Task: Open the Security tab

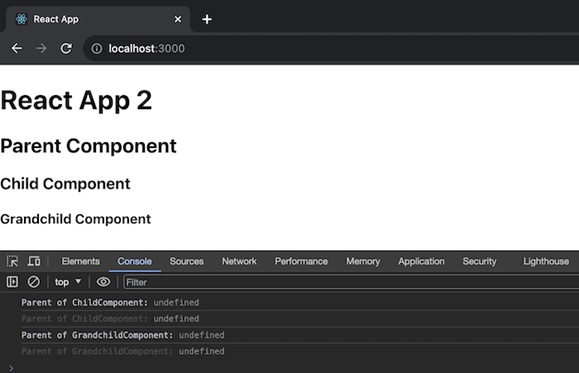Action: 480,261
